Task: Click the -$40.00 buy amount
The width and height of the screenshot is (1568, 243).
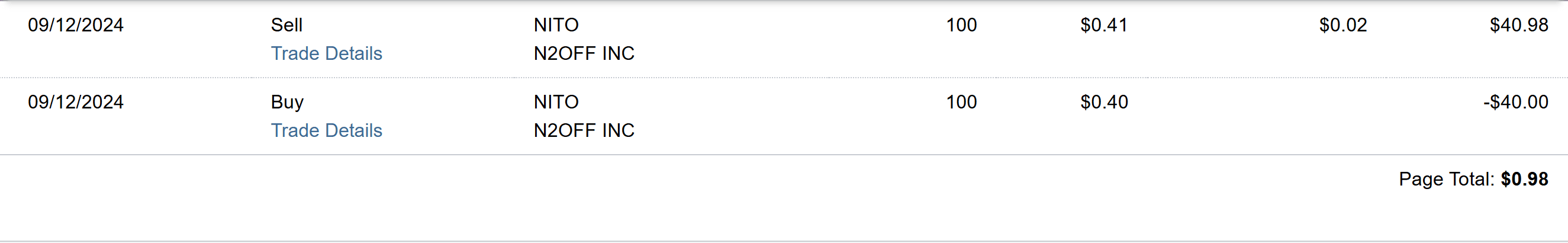Action: click(x=1516, y=102)
